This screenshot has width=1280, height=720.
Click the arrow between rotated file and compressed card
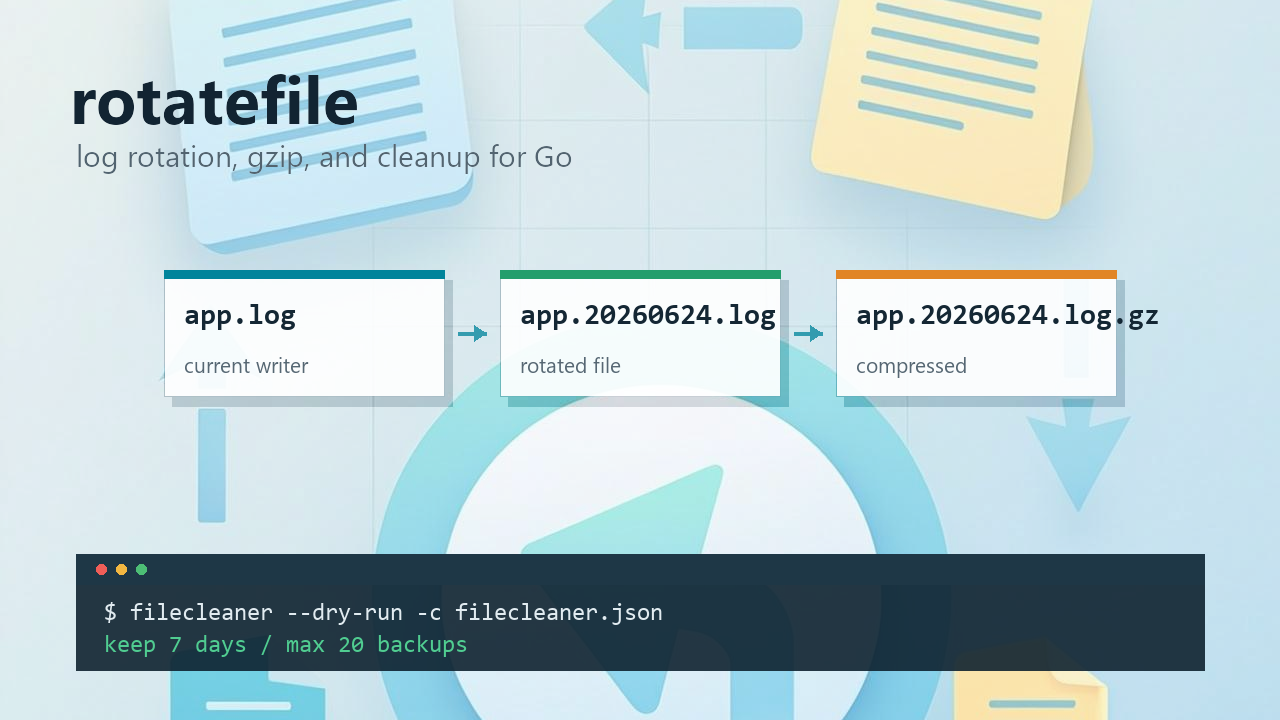808,334
